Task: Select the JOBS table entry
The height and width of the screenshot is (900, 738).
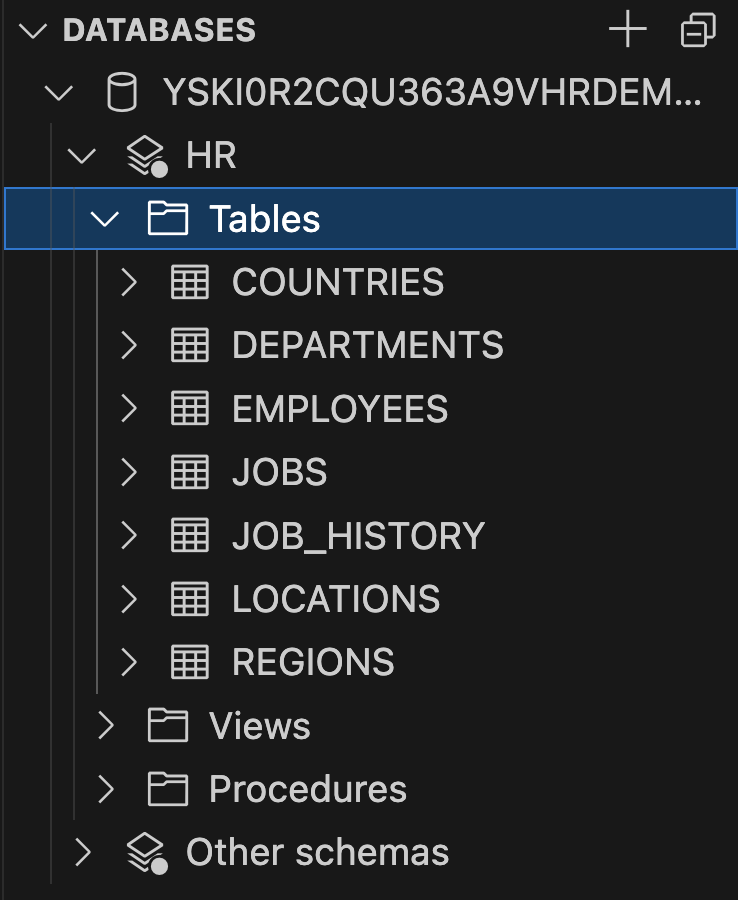Action: point(277,471)
